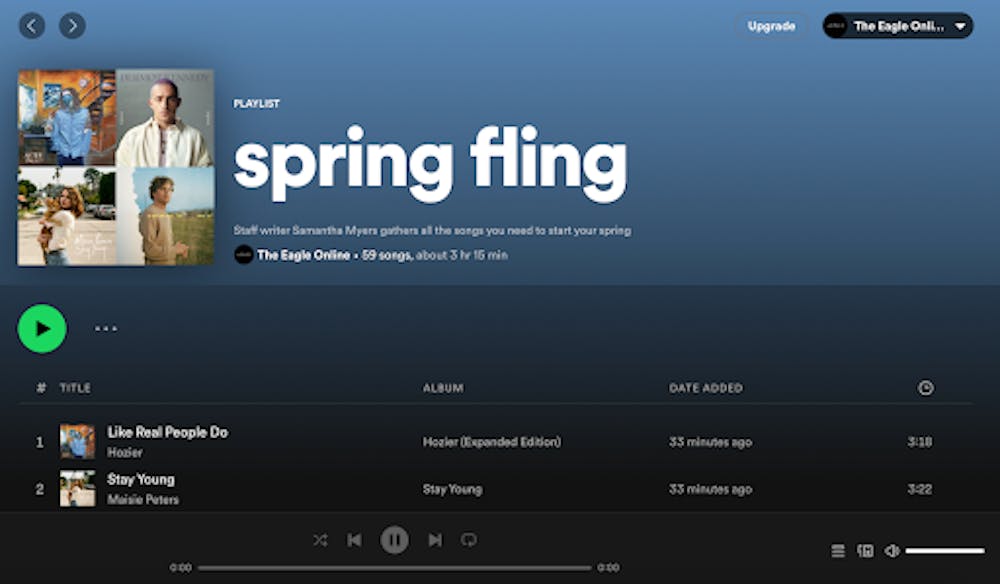Mute the volume using the speaker icon
Viewport: 1000px width, 584px height.
(x=892, y=551)
